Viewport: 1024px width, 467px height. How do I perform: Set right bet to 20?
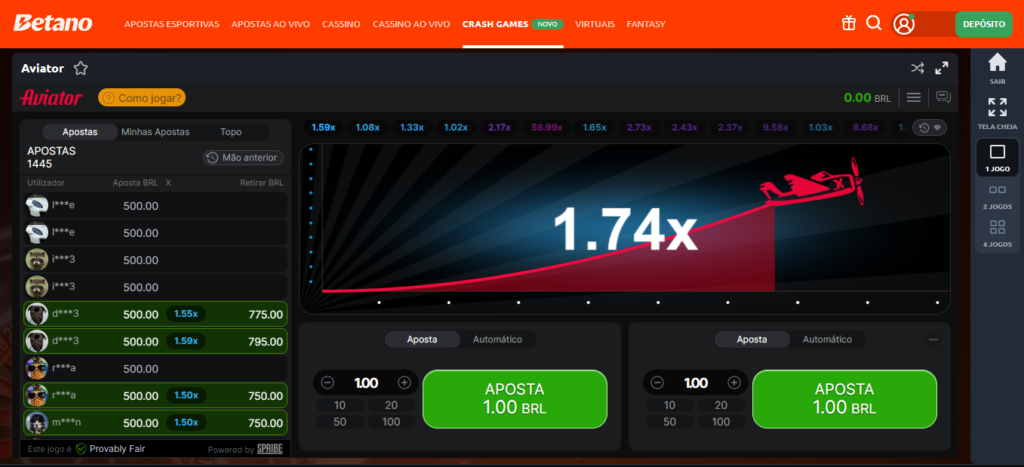point(721,405)
